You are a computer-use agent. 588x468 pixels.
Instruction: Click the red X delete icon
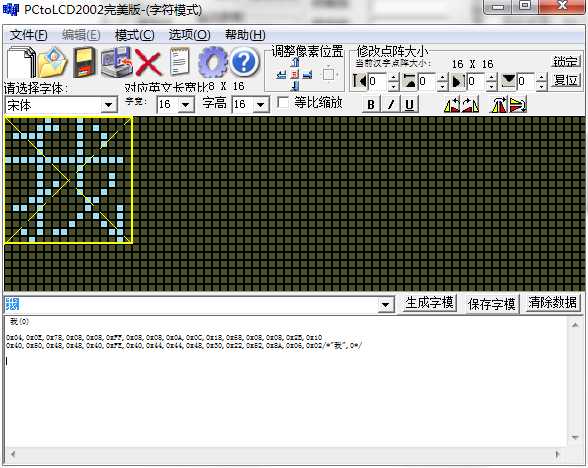148,63
